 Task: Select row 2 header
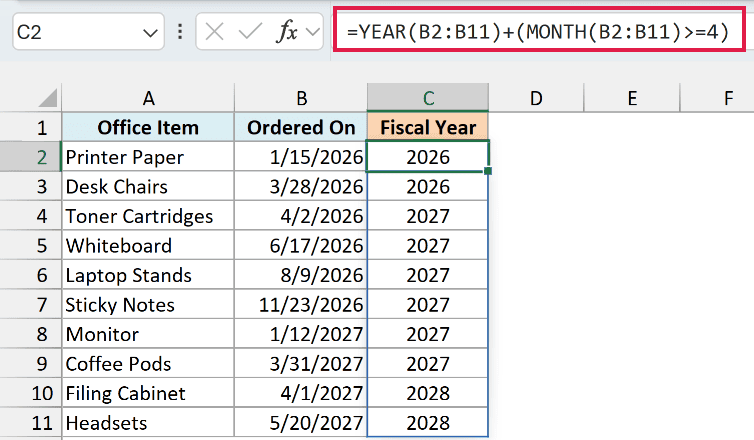click(31, 157)
